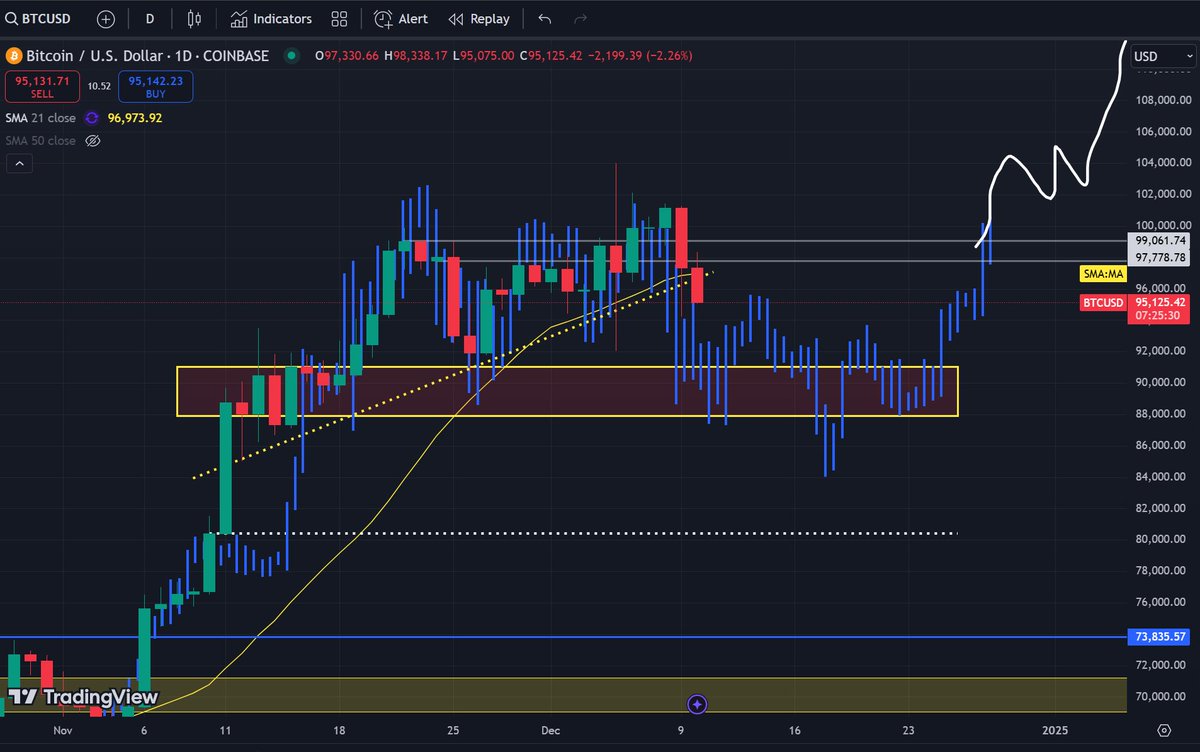Viewport: 1200px width, 752px height.
Task: Click the green market status dot
Action: (x=291, y=56)
